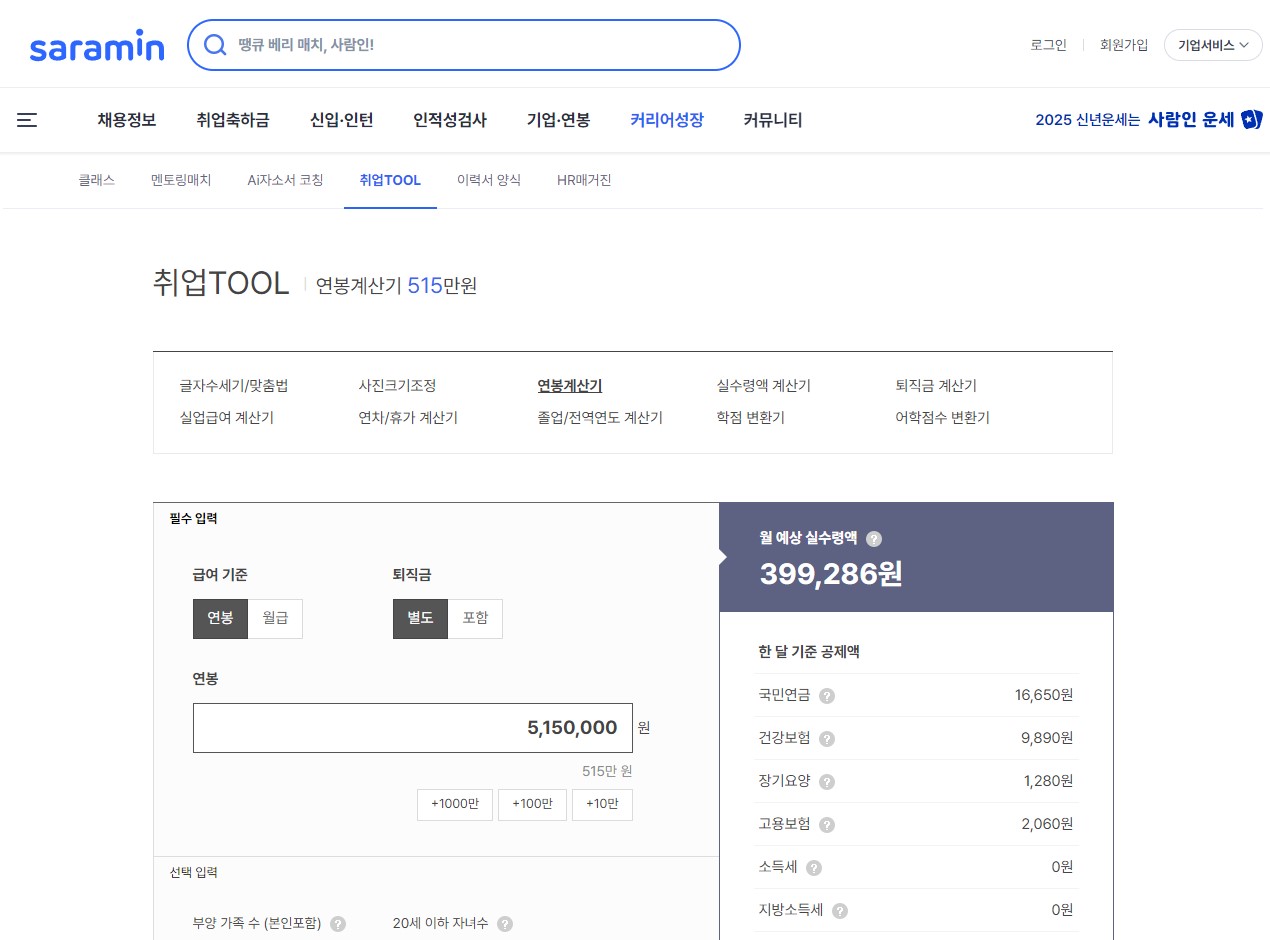Click the annual salary input field
Image resolution: width=1270 pixels, height=940 pixels.
coord(412,727)
